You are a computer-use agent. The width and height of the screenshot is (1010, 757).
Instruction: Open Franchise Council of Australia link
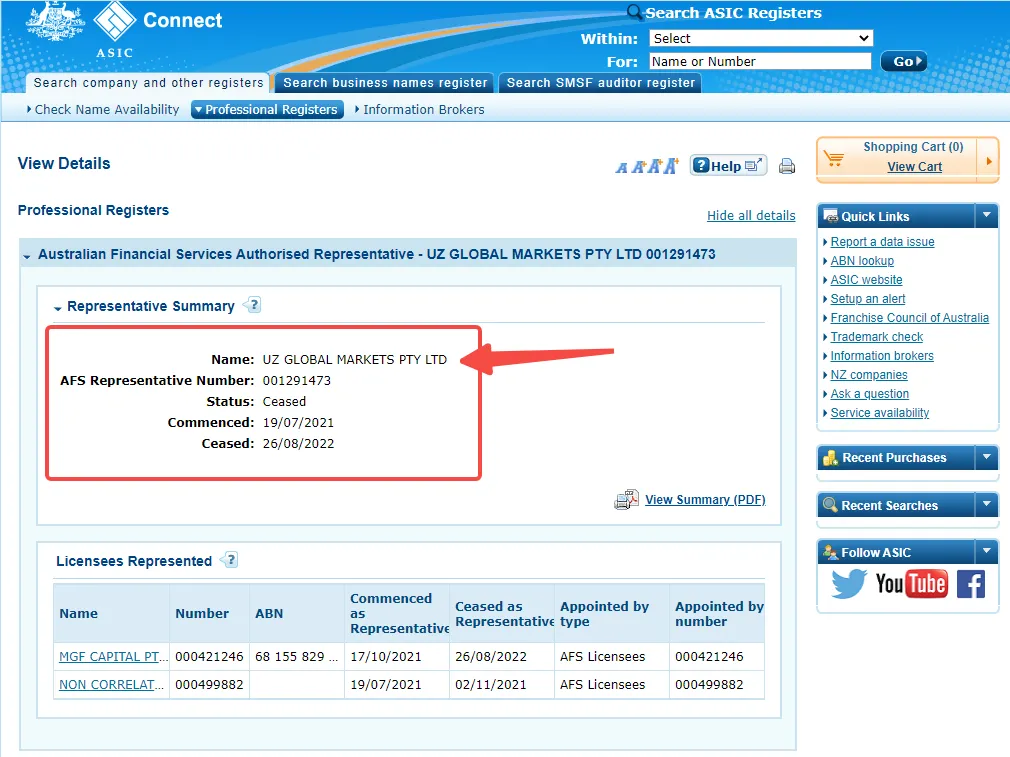click(910, 318)
